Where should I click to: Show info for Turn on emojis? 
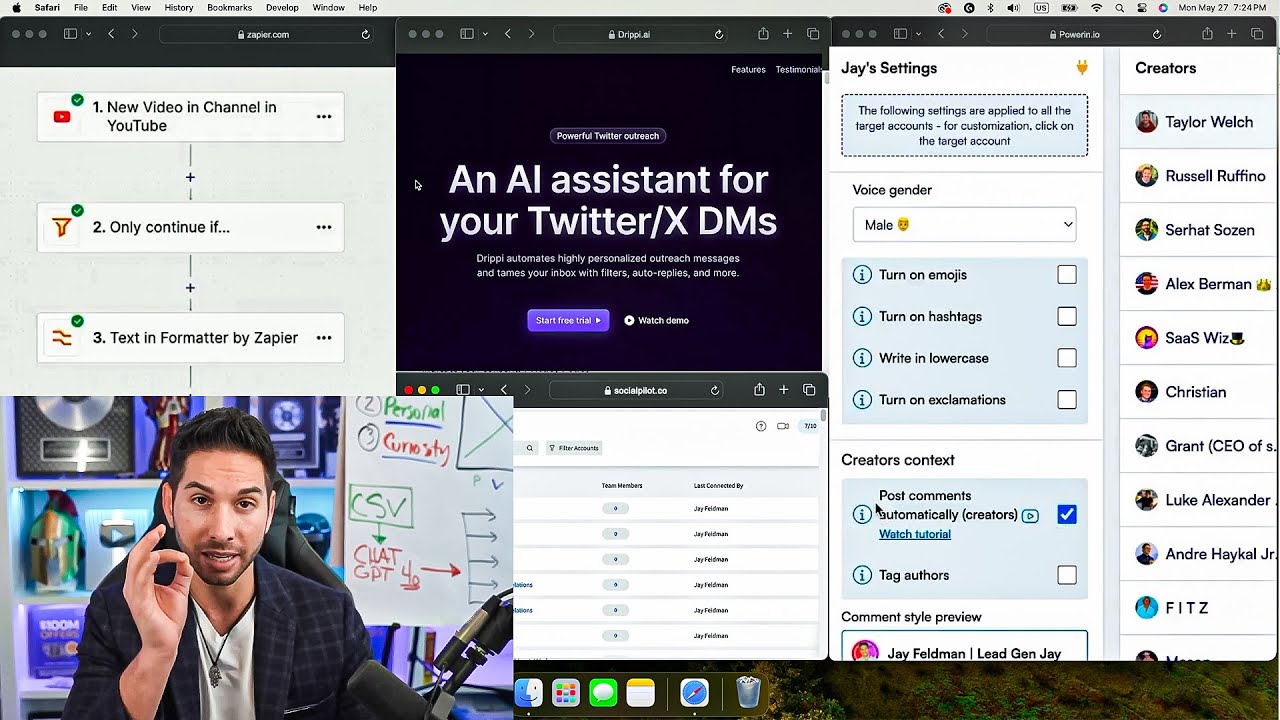click(x=862, y=275)
